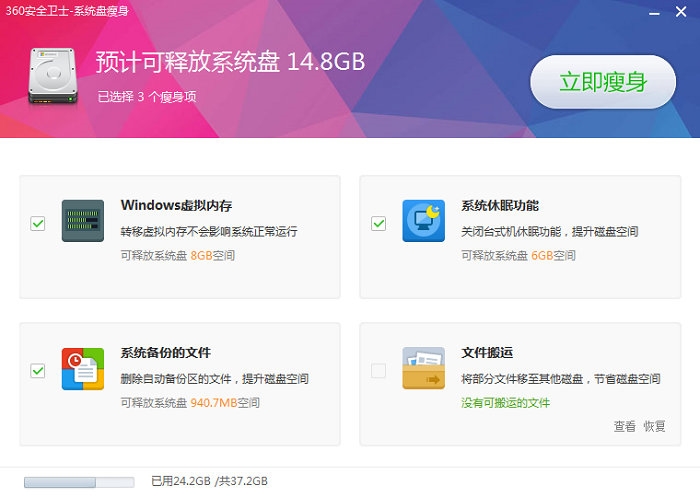Click the 系统备份的文件 heading
This screenshot has height=497, width=700.
point(166,353)
